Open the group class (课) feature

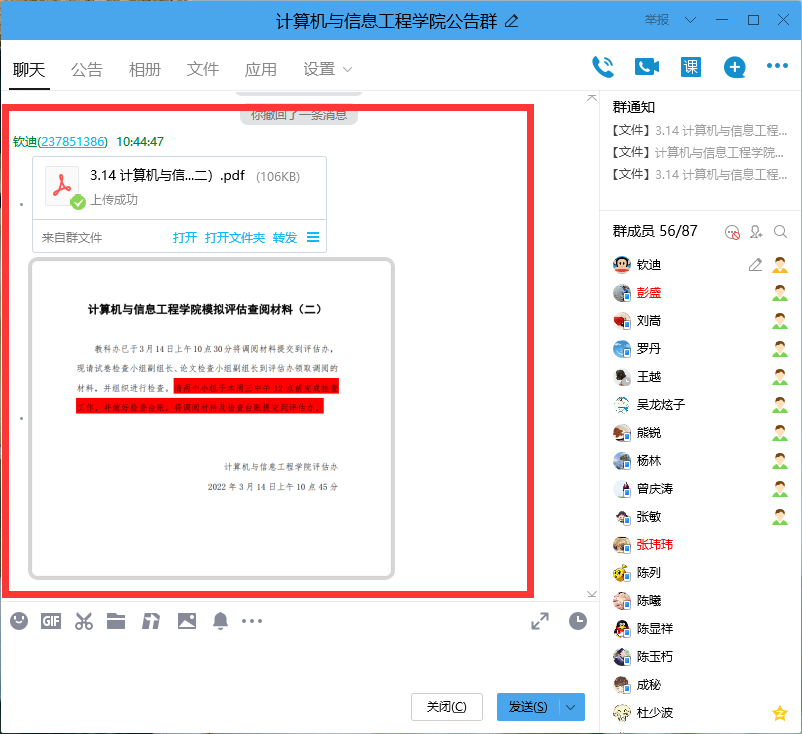689,66
